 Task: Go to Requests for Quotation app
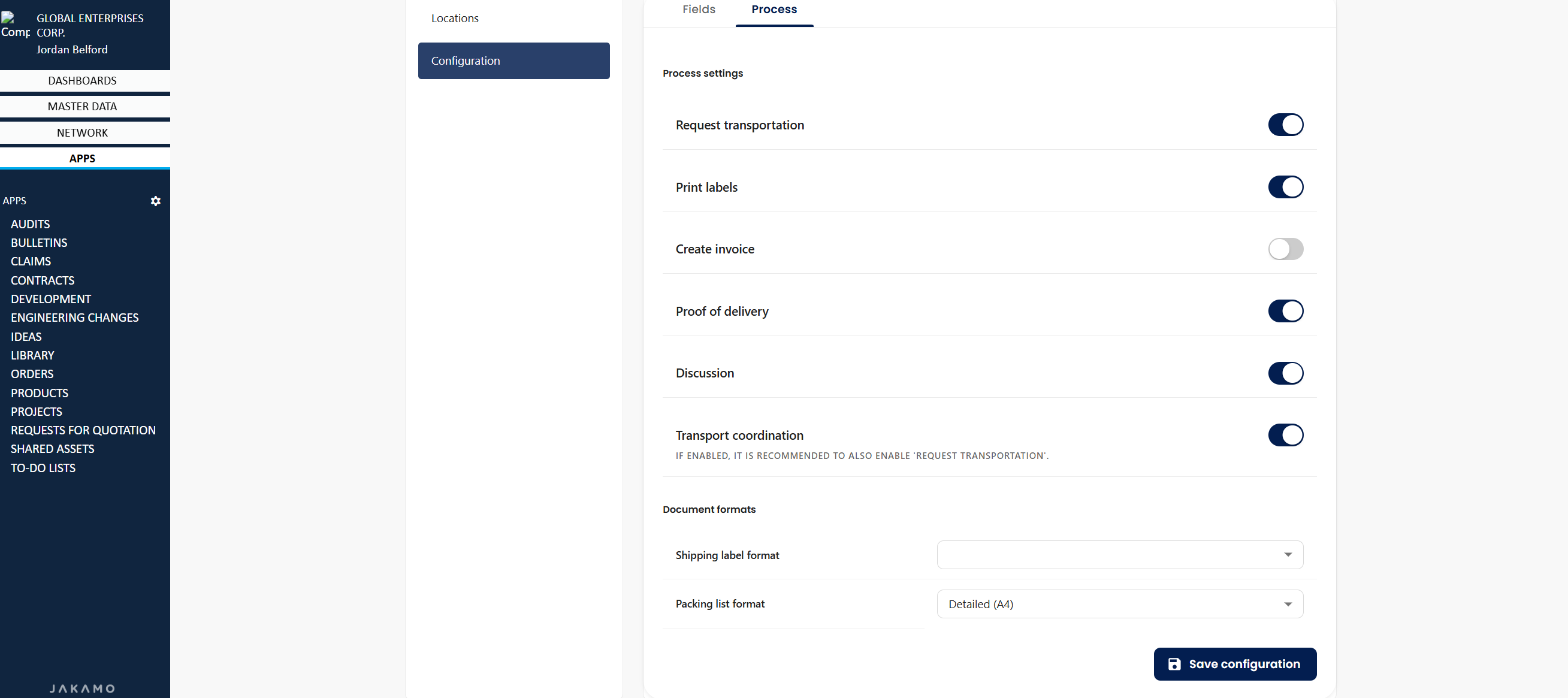(83, 430)
